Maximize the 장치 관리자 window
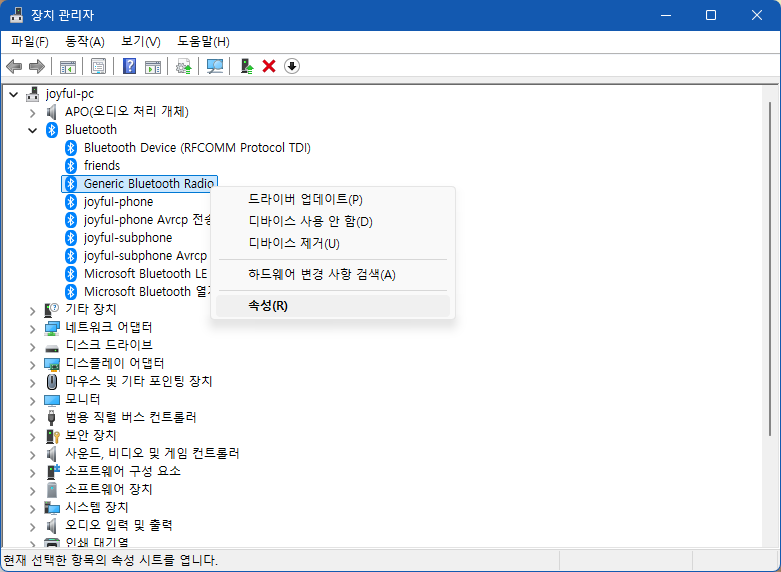 (711, 15)
